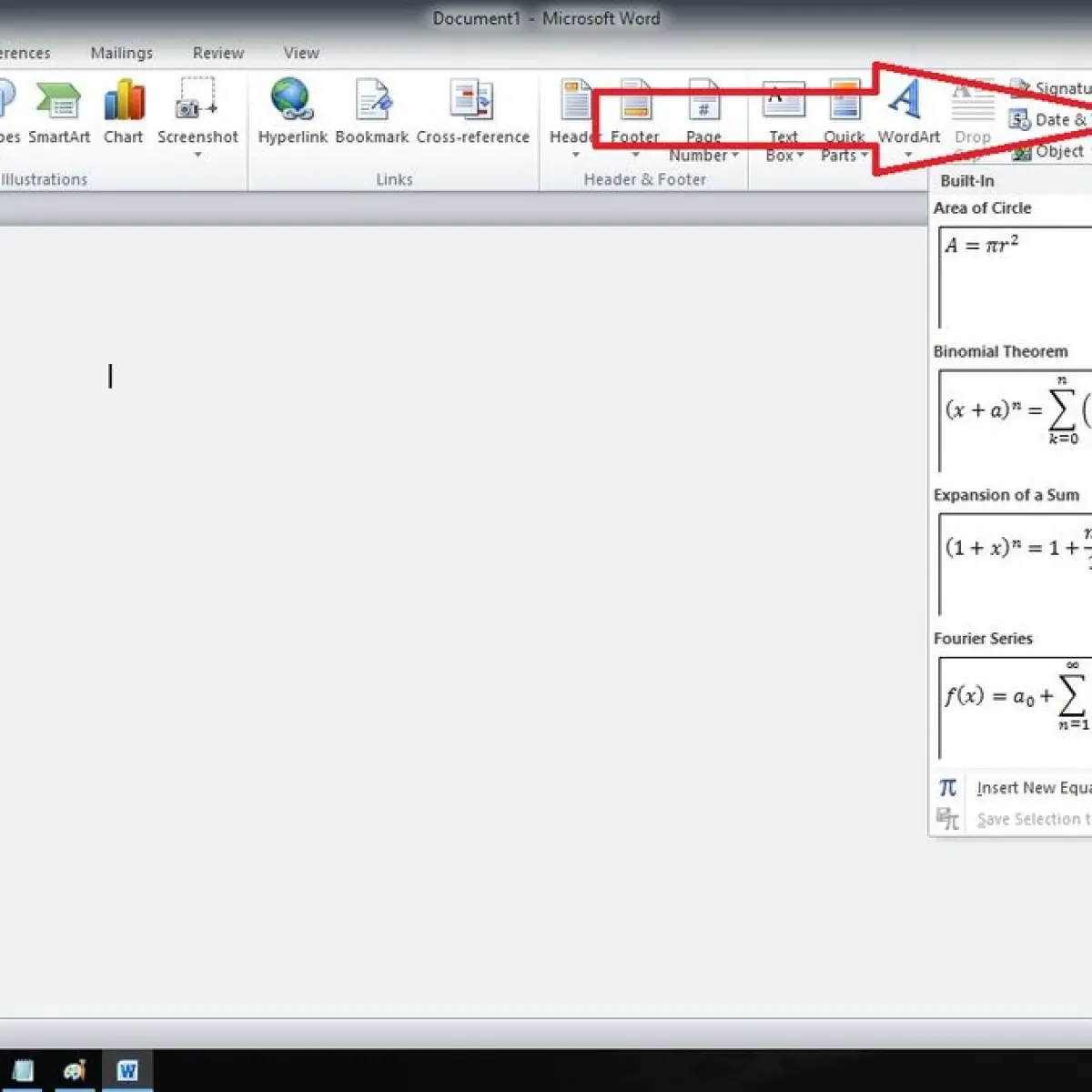Viewport: 1092px width, 1092px height.
Task: Switch to the View tab
Action: 301,53
